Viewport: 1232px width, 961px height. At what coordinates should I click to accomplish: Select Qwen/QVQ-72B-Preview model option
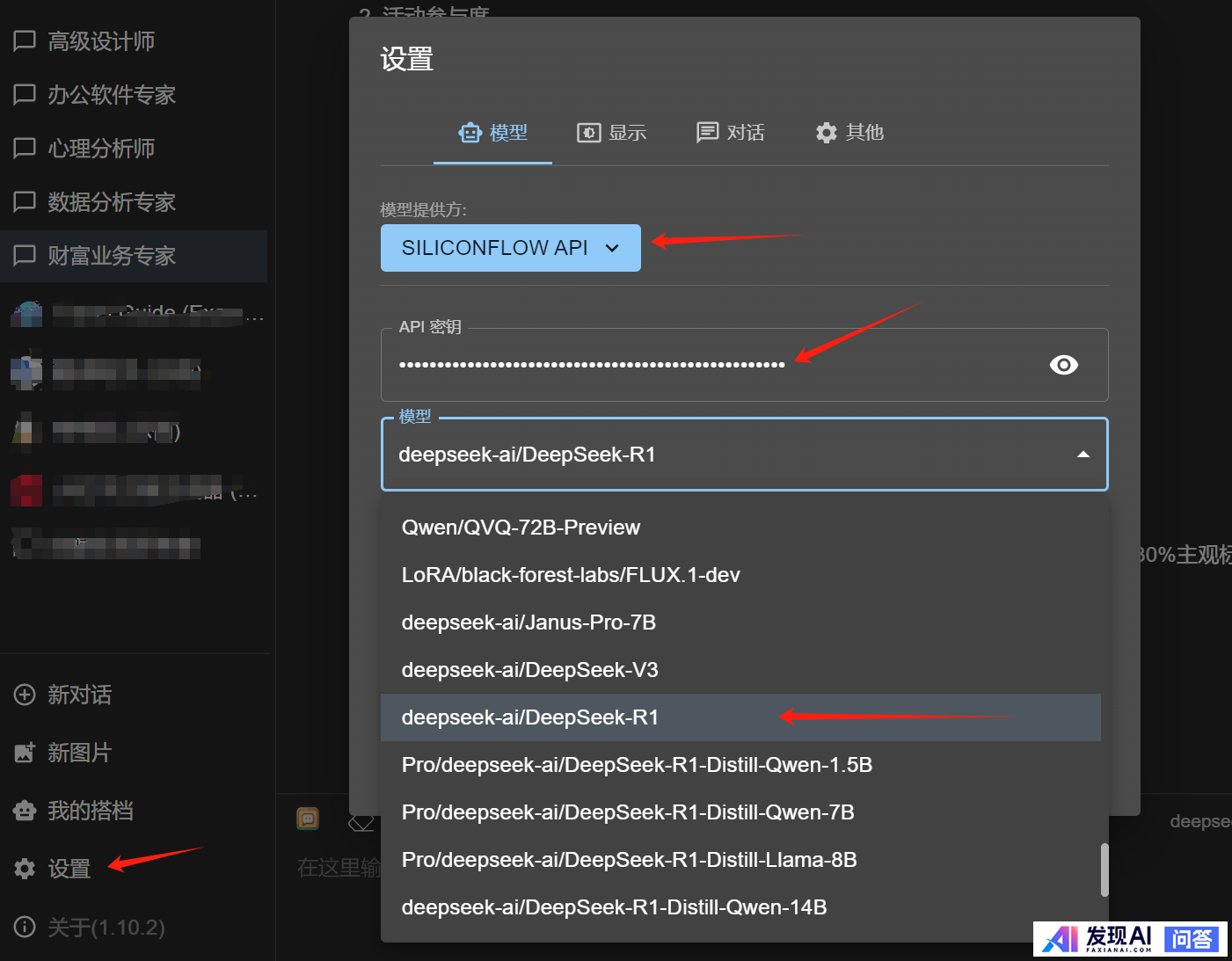point(740,528)
